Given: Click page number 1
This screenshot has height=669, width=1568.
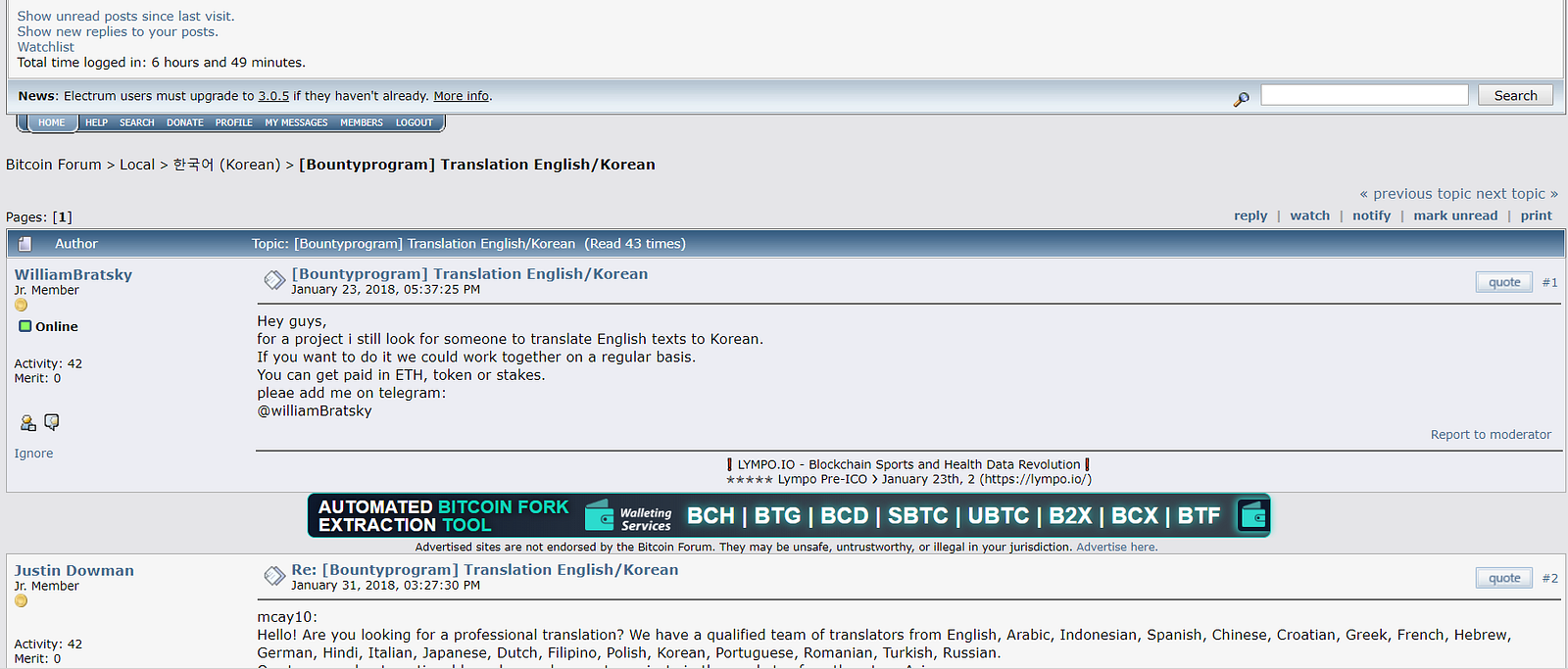Looking at the screenshot, I should point(62,217).
